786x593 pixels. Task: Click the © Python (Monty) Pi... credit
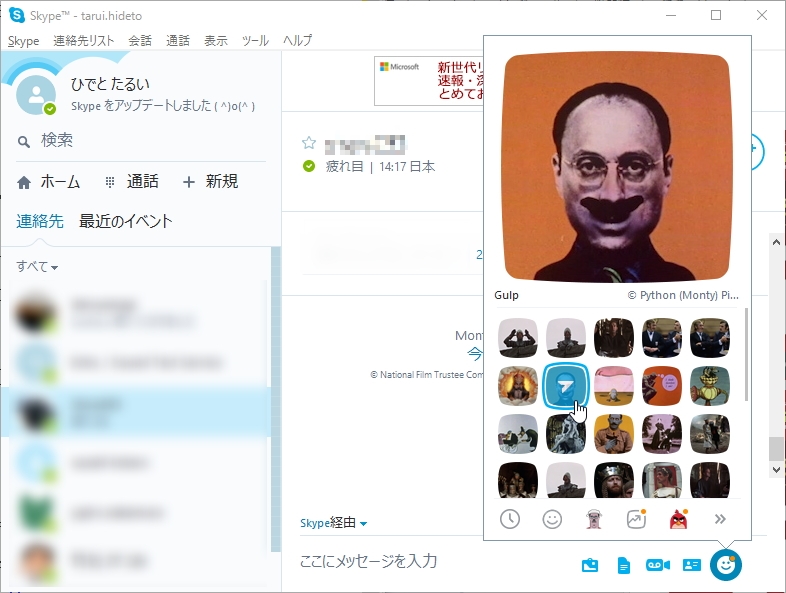pyautogui.click(x=683, y=295)
